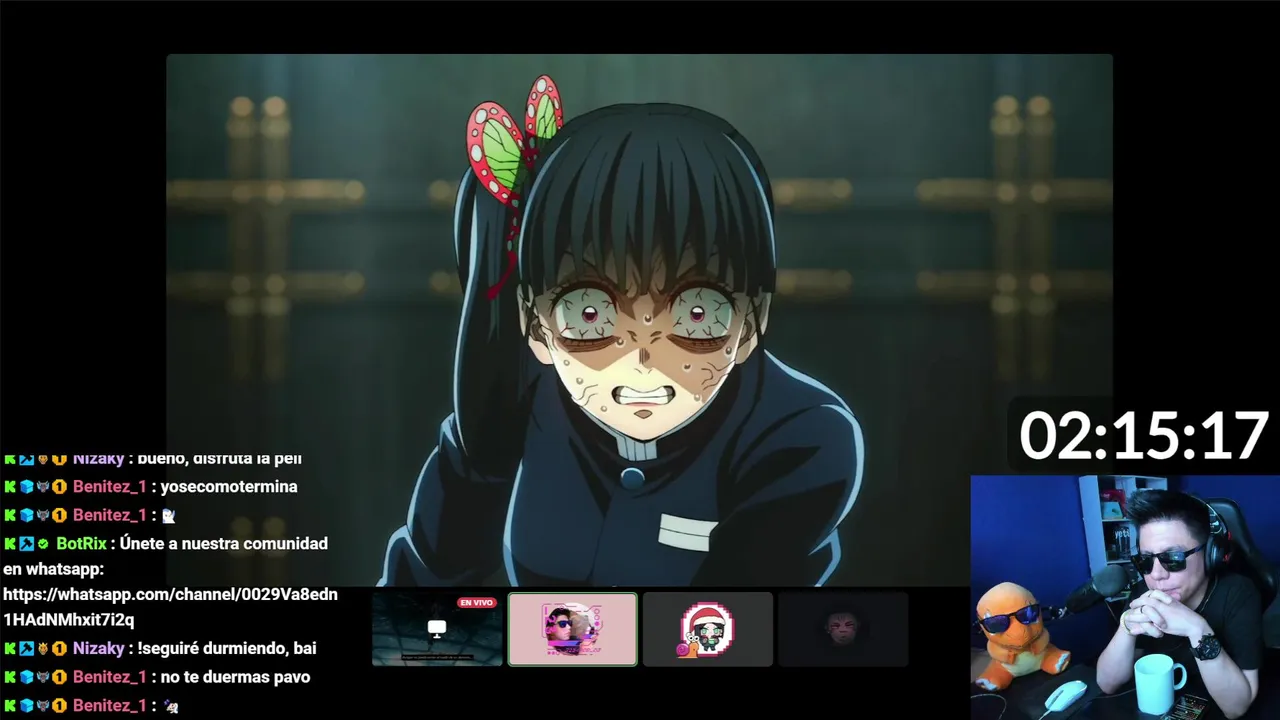
Task: Click Nizaky in '!seguiré durmiendo, bai' message
Action: pos(98,649)
